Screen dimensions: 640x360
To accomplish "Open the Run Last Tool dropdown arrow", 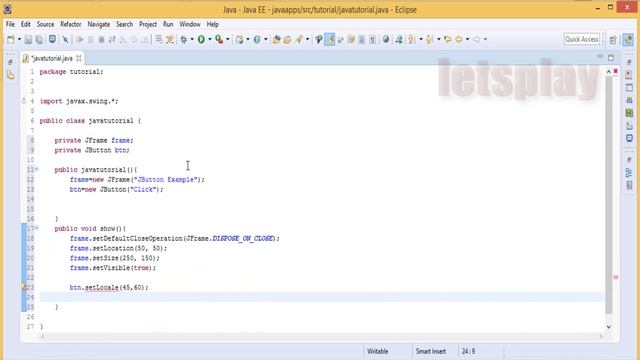I will (x=228, y=39).
